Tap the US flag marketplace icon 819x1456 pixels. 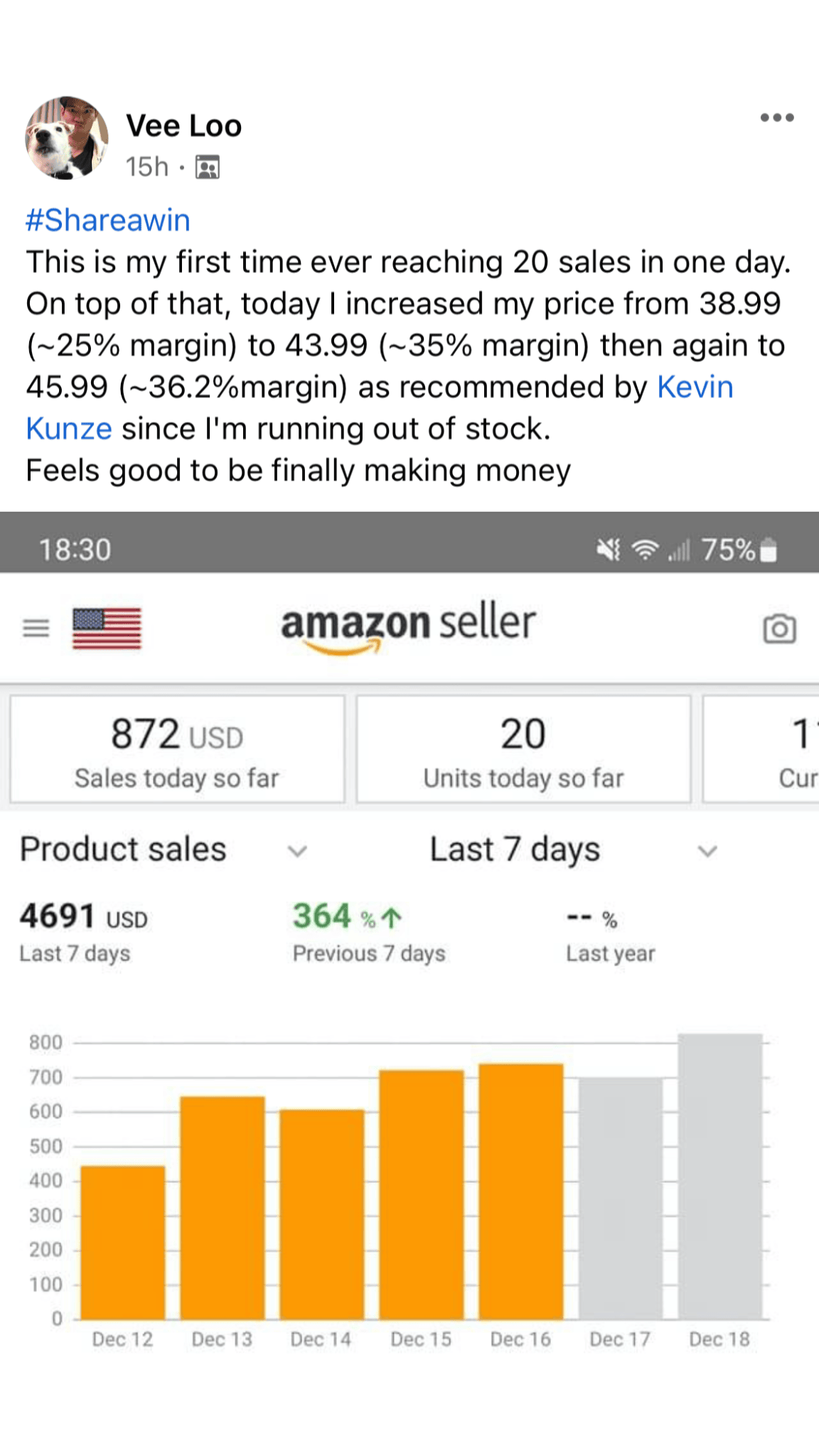(x=107, y=628)
